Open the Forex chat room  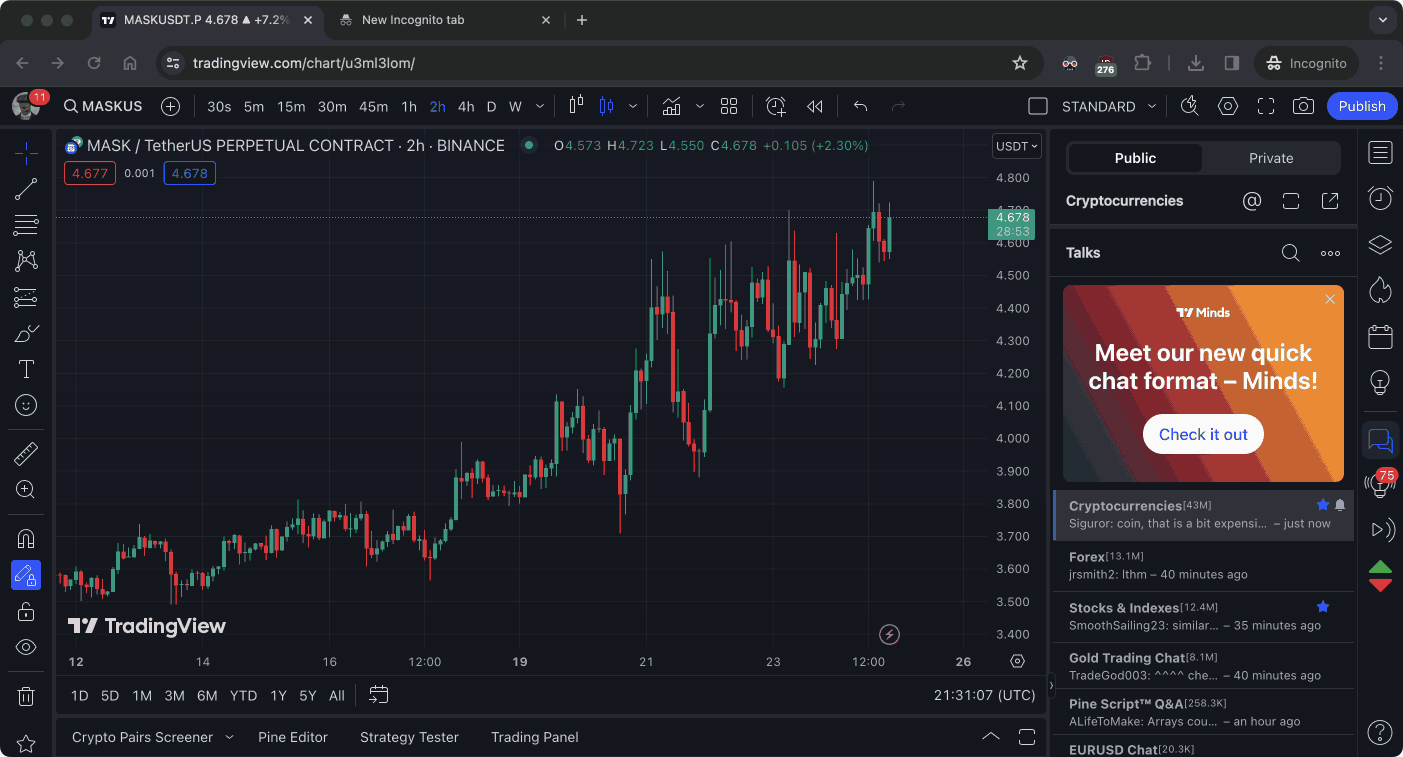pos(1203,565)
